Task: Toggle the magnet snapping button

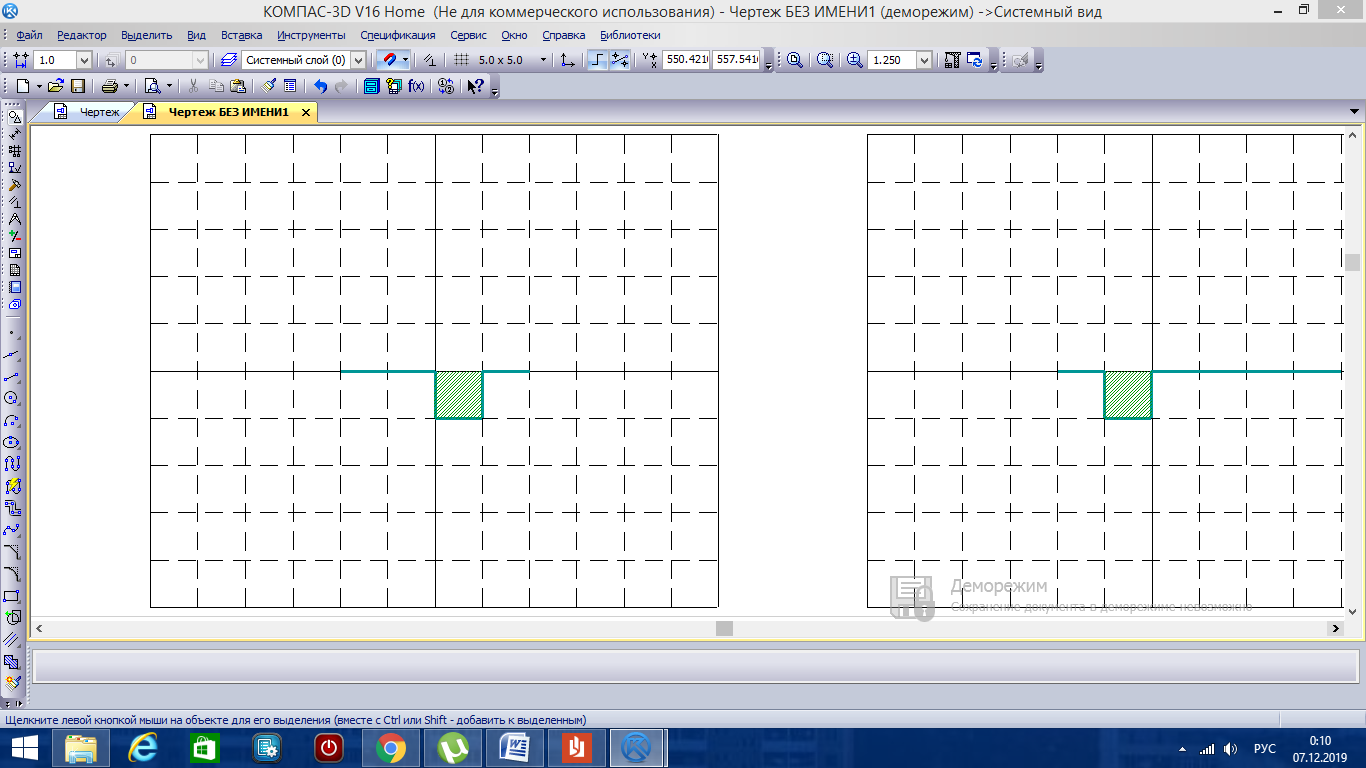Action: click(x=391, y=60)
